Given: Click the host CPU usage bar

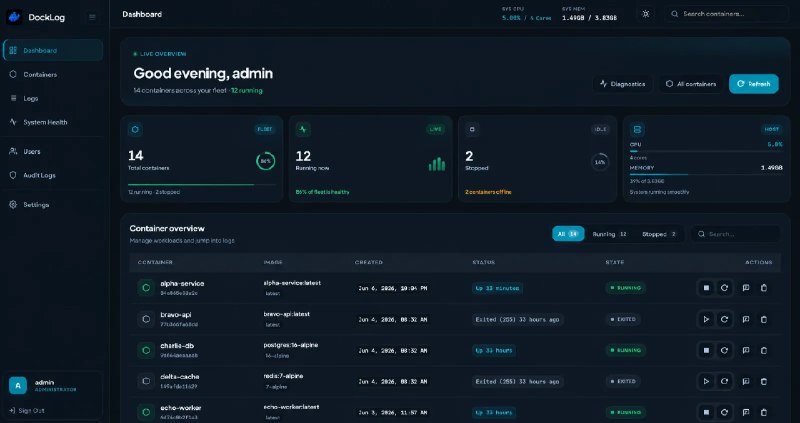Looking at the screenshot, I should tap(706, 151).
